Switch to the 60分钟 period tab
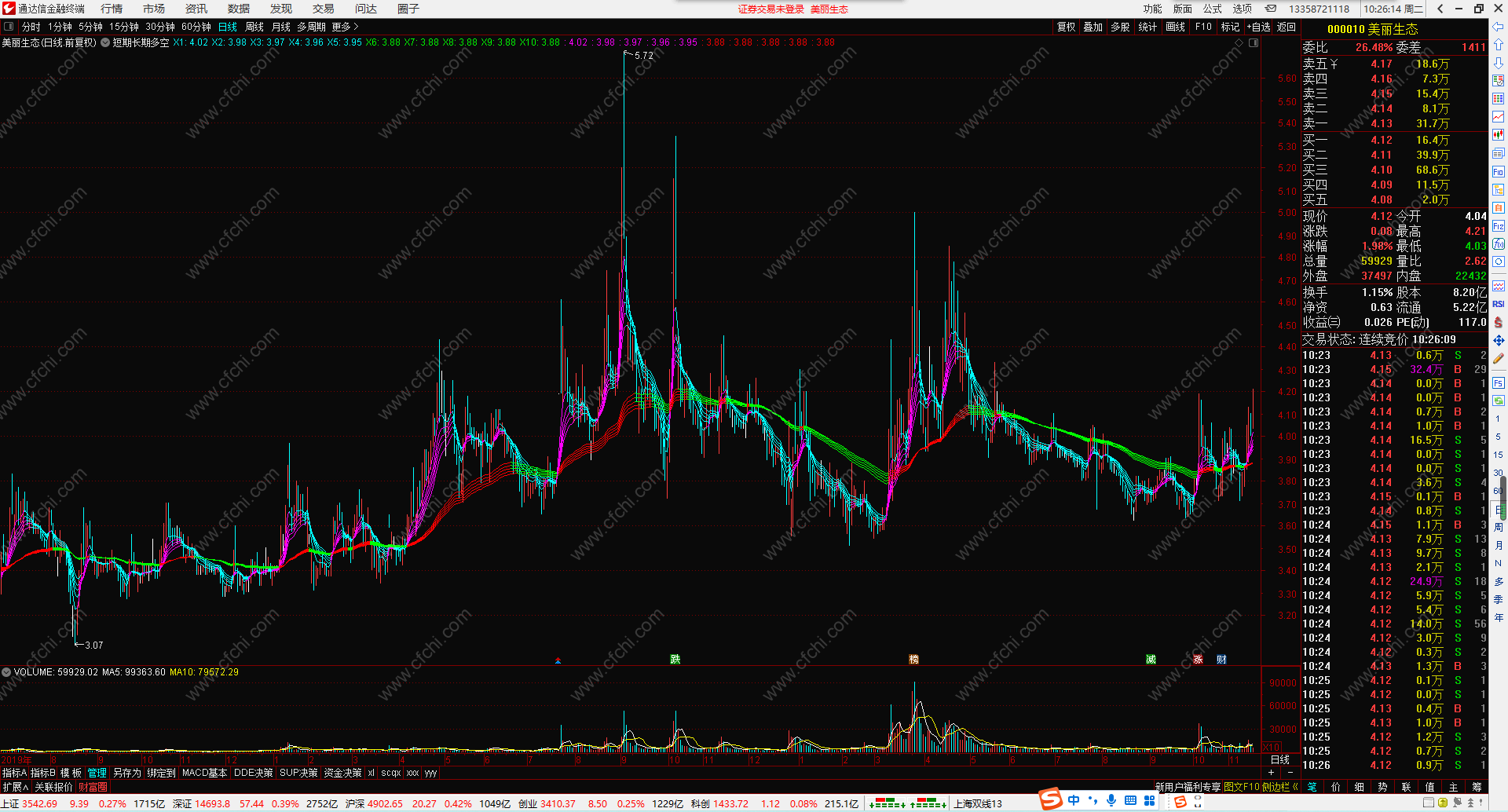 coord(196,27)
